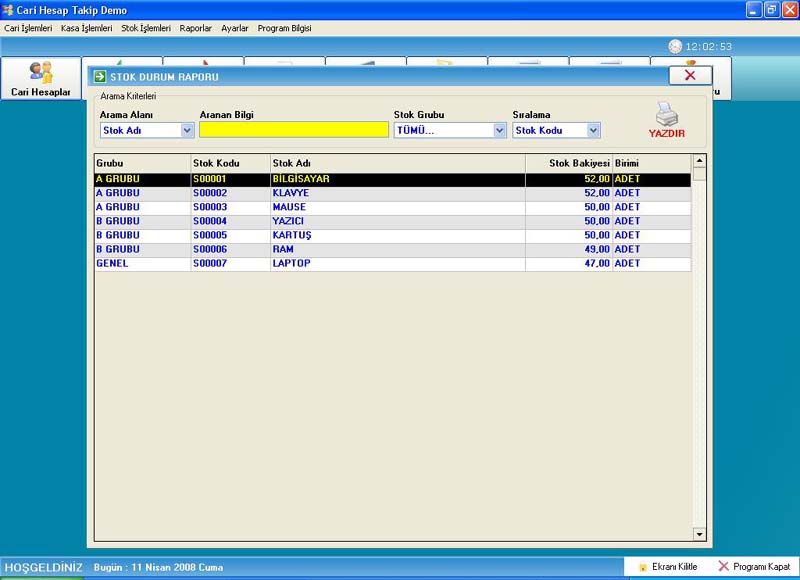Click the Programı Kapat button
800x580 pixels.
coord(754,567)
